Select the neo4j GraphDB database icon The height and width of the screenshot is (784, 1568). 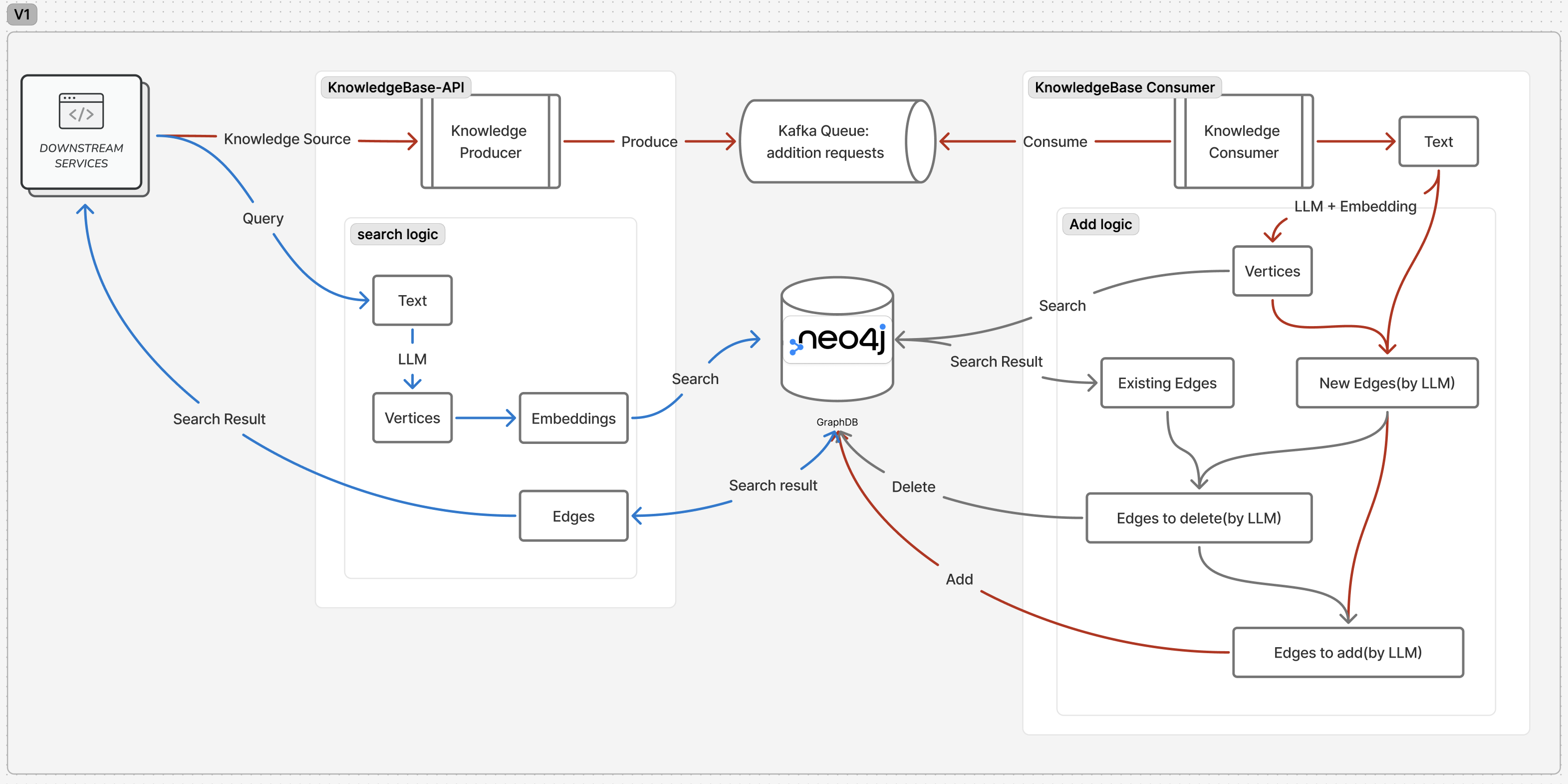coord(837,339)
